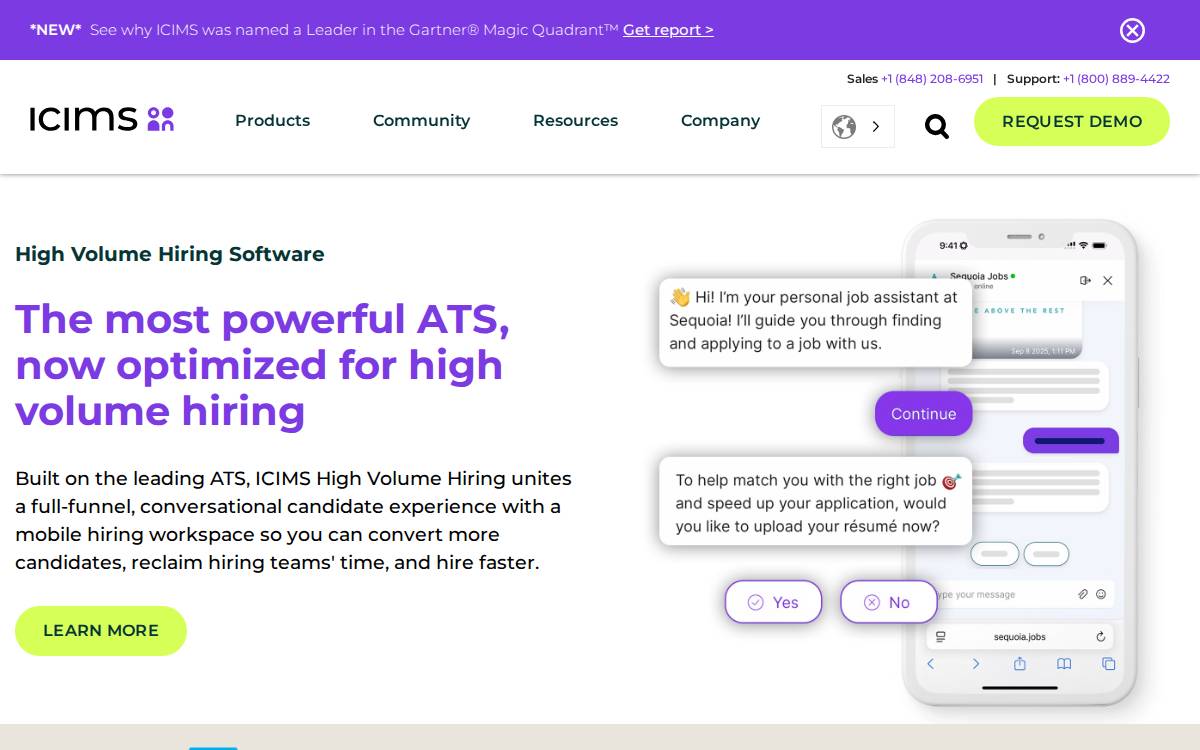Open the Products menu
The height and width of the screenshot is (750, 1200).
(272, 121)
